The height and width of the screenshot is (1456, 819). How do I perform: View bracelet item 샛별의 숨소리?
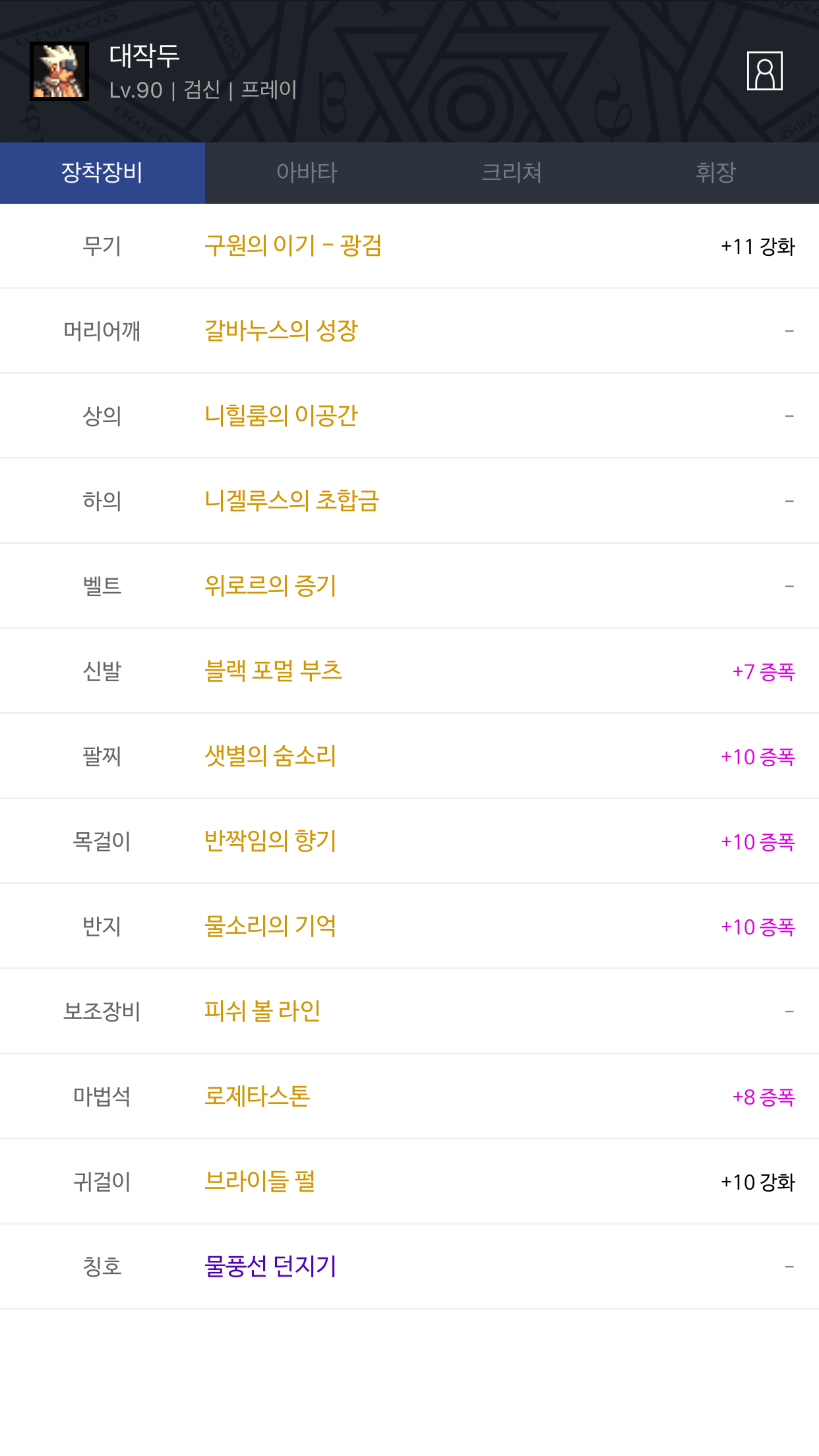[270, 756]
